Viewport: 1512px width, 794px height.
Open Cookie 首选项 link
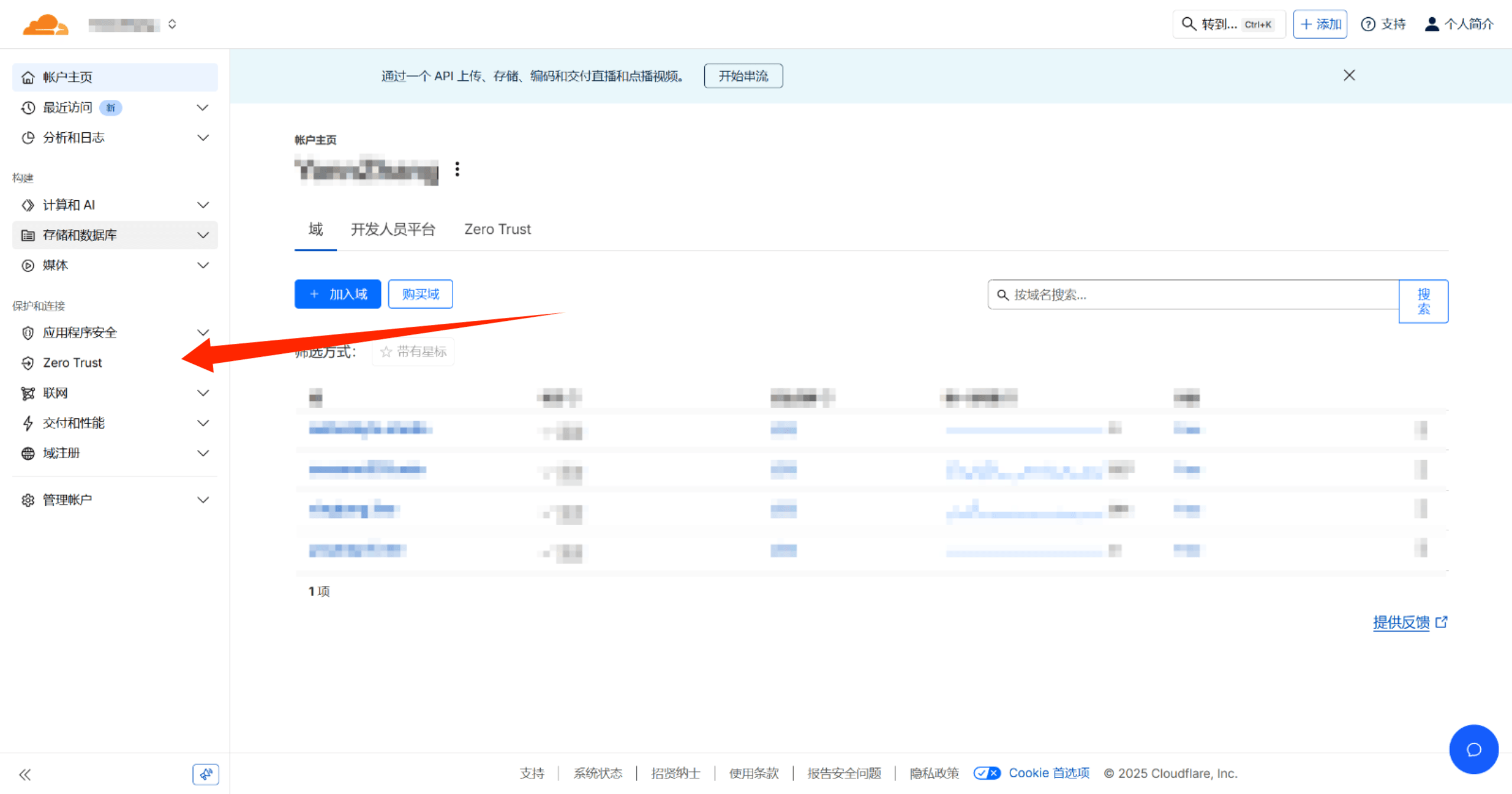(x=1049, y=773)
